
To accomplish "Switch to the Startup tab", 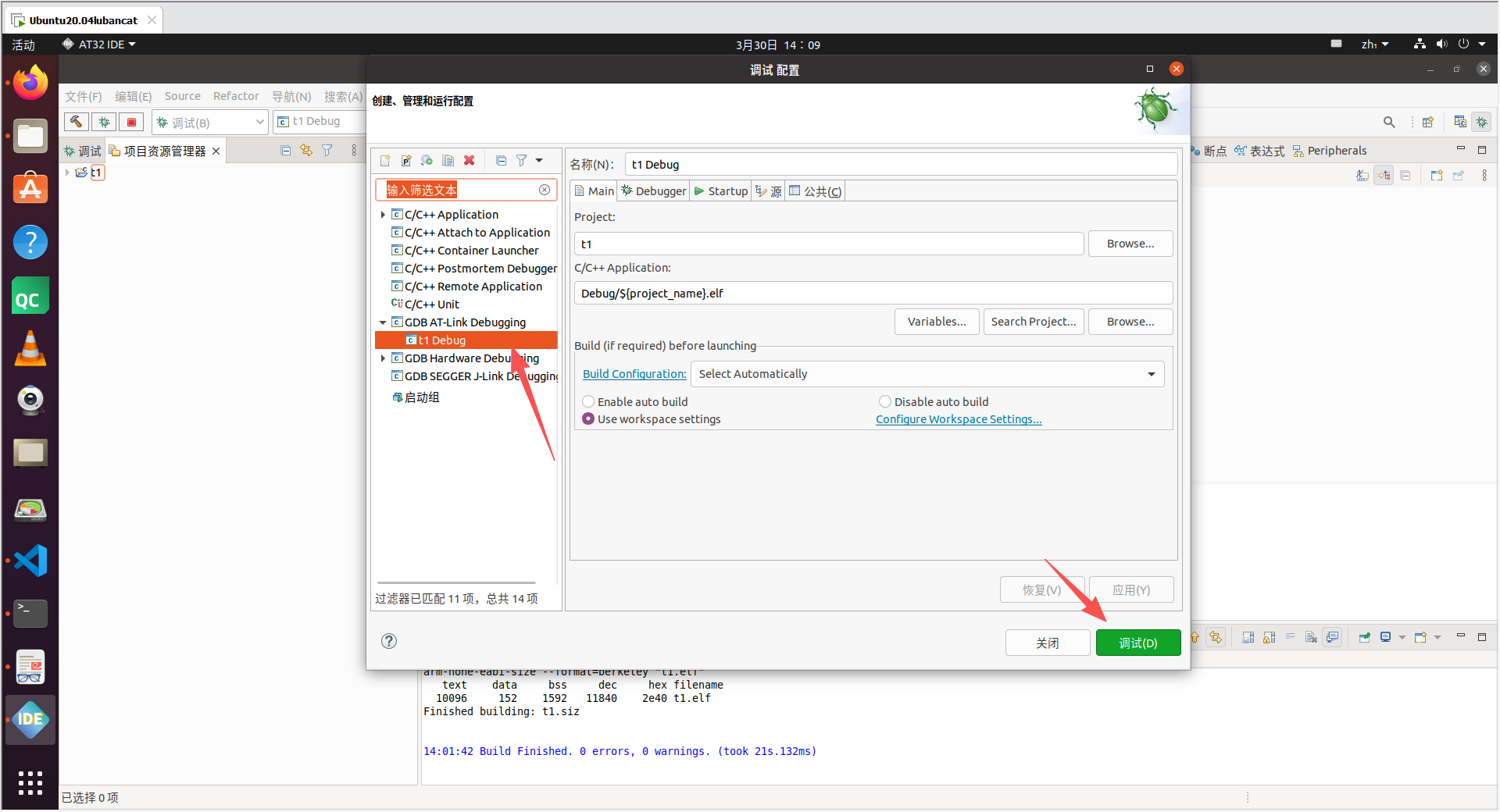I will pos(721,191).
